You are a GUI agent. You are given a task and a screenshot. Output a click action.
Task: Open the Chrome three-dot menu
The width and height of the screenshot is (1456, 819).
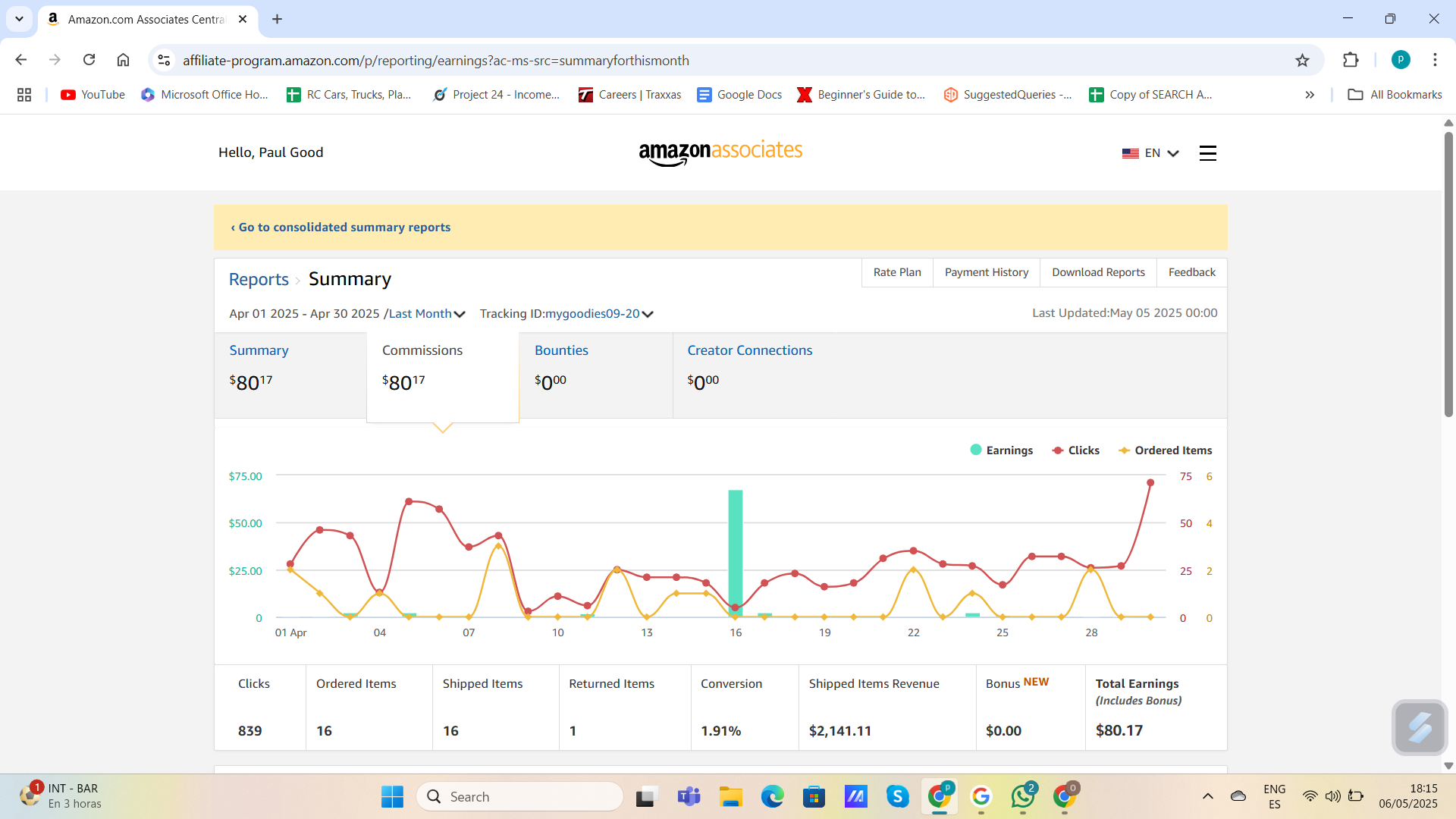pos(1435,60)
